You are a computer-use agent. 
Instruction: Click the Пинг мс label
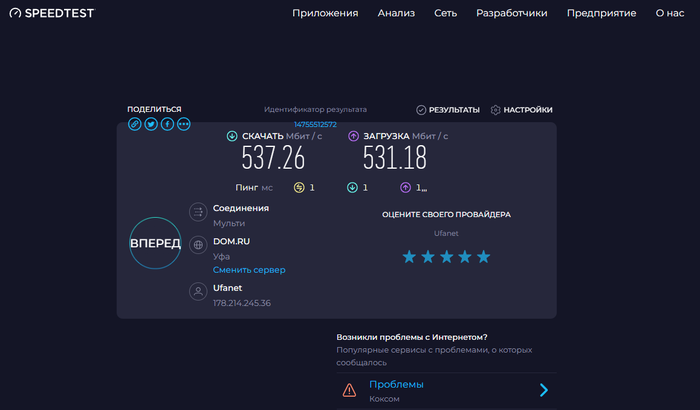254,188
